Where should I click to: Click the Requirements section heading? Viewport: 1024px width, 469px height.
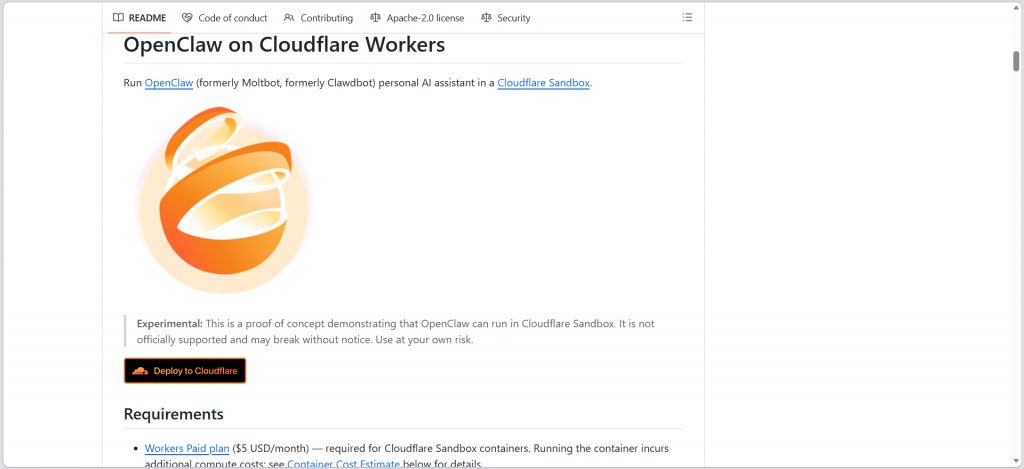(x=173, y=414)
